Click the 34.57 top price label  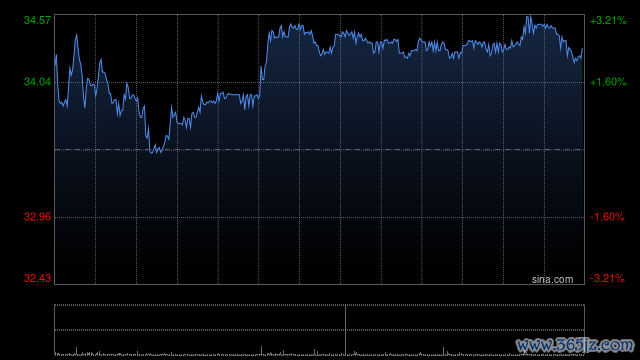tap(38, 20)
